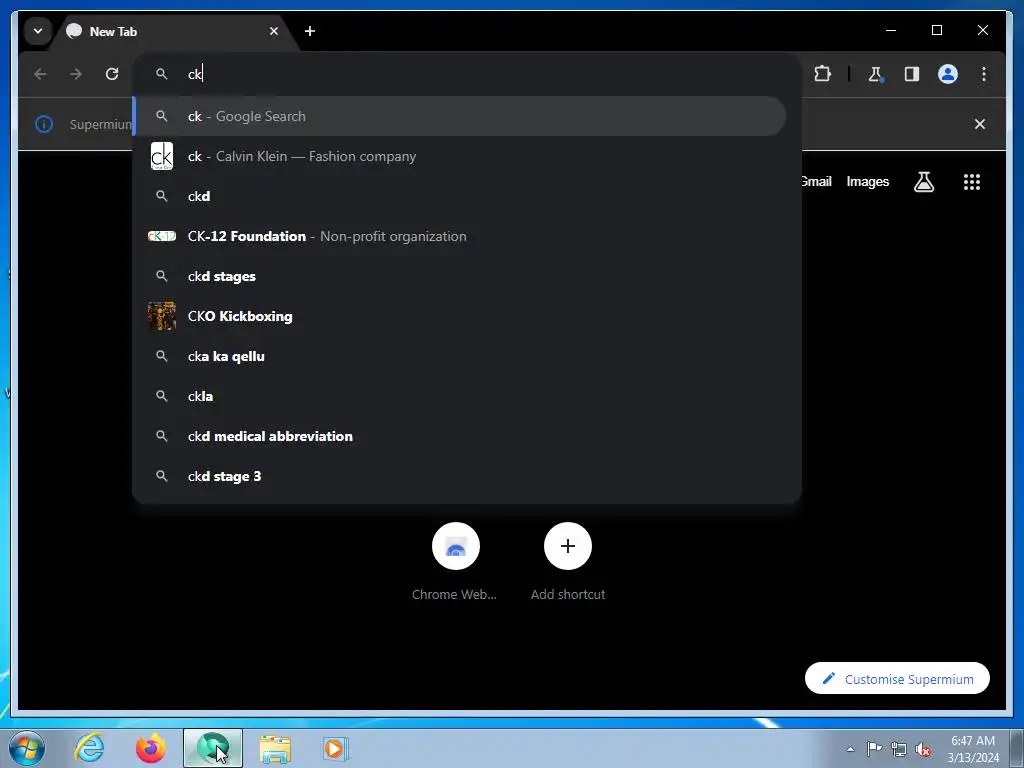Open Windows Media Player on taskbar

(336, 748)
